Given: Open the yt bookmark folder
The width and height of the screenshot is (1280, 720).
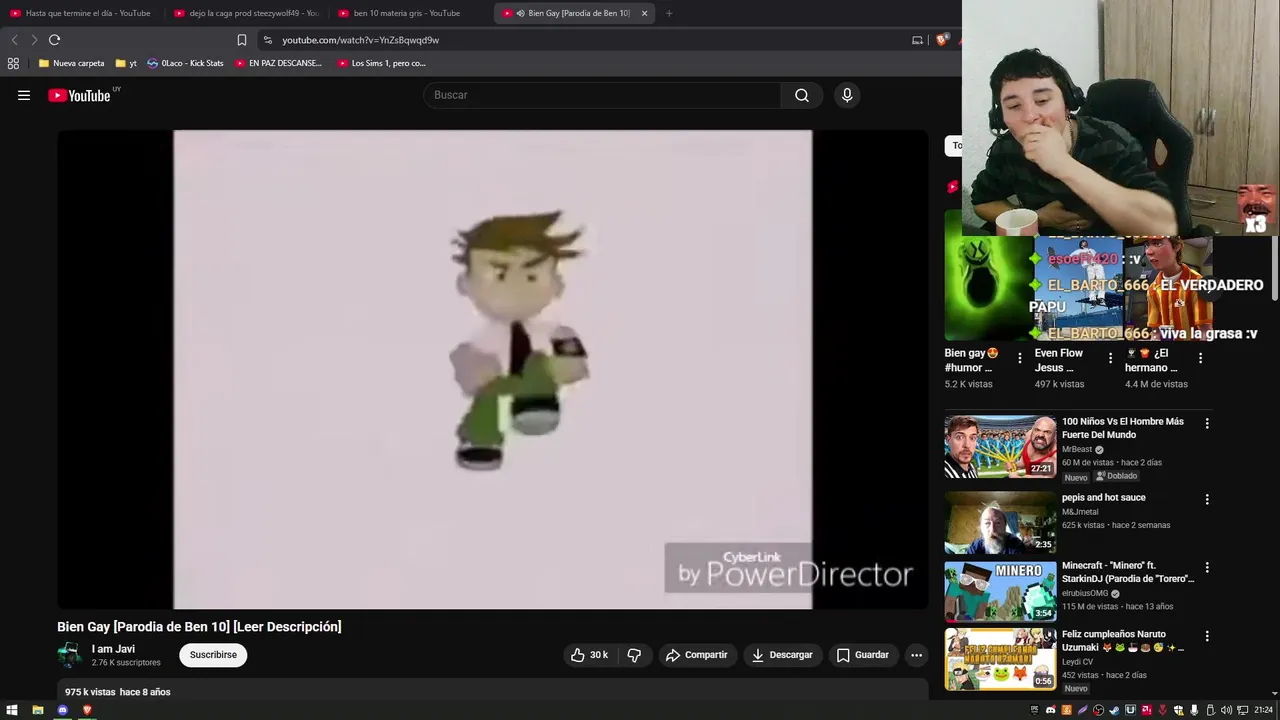Looking at the screenshot, I should point(126,63).
